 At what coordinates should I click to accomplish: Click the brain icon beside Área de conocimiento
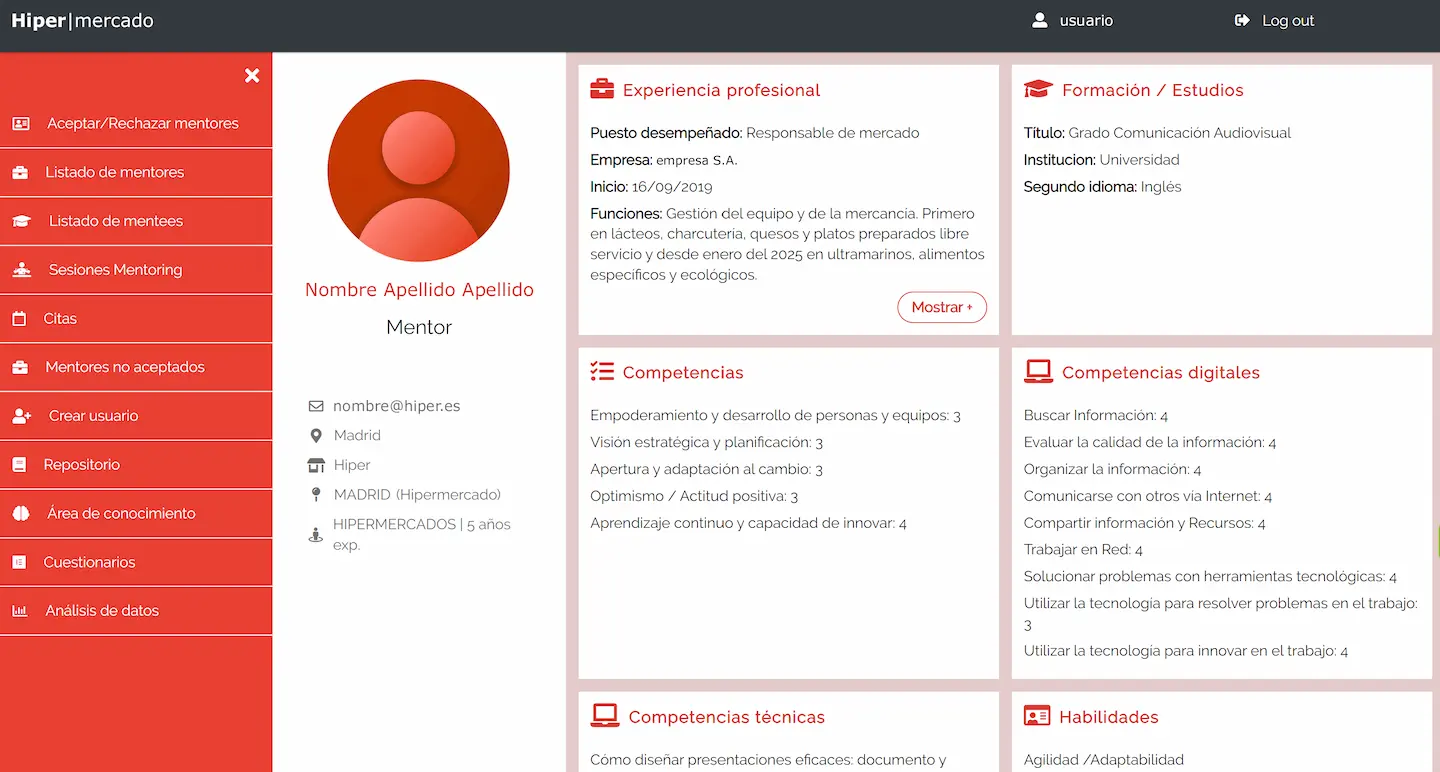pos(21,514)
